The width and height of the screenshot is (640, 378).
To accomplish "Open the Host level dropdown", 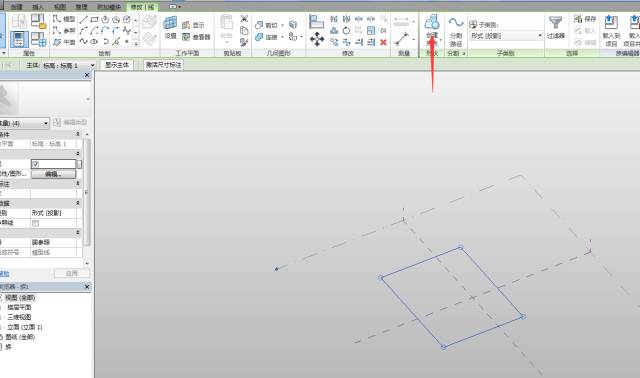I will coord(60,65).
